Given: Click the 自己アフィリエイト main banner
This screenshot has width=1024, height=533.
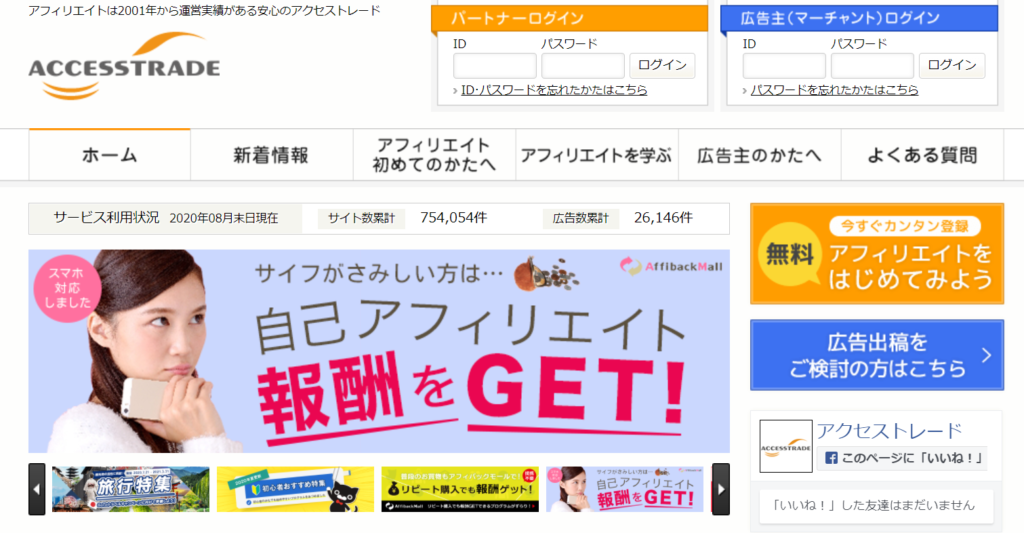Looking at the screenshot, I should (379, 351).
